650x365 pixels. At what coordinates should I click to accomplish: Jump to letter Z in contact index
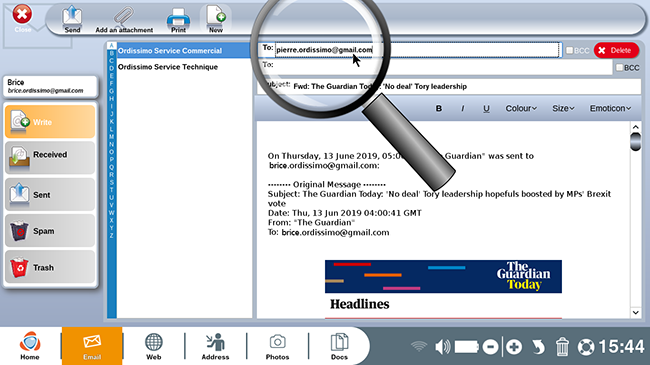point(111,236)
